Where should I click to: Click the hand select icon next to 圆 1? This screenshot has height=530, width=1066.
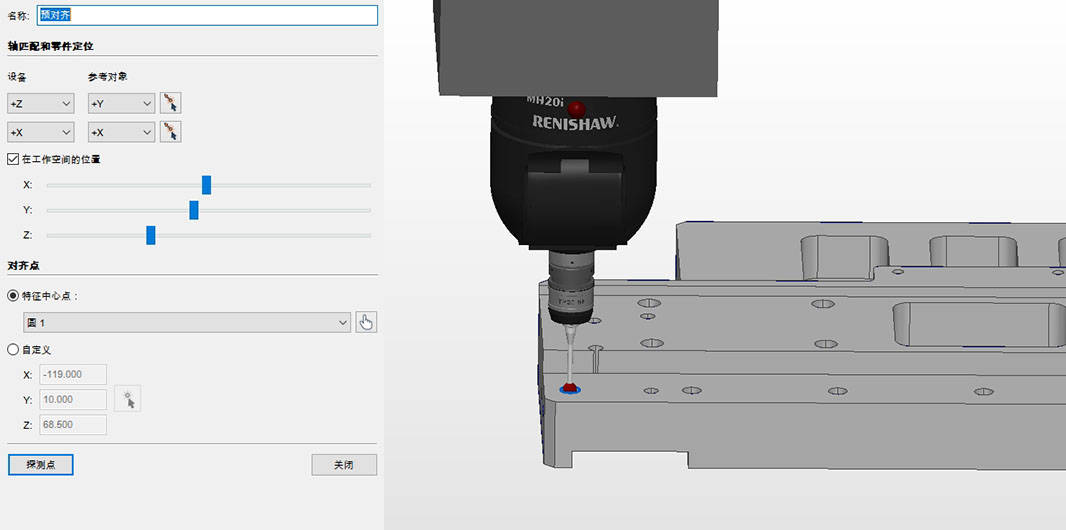366,322
